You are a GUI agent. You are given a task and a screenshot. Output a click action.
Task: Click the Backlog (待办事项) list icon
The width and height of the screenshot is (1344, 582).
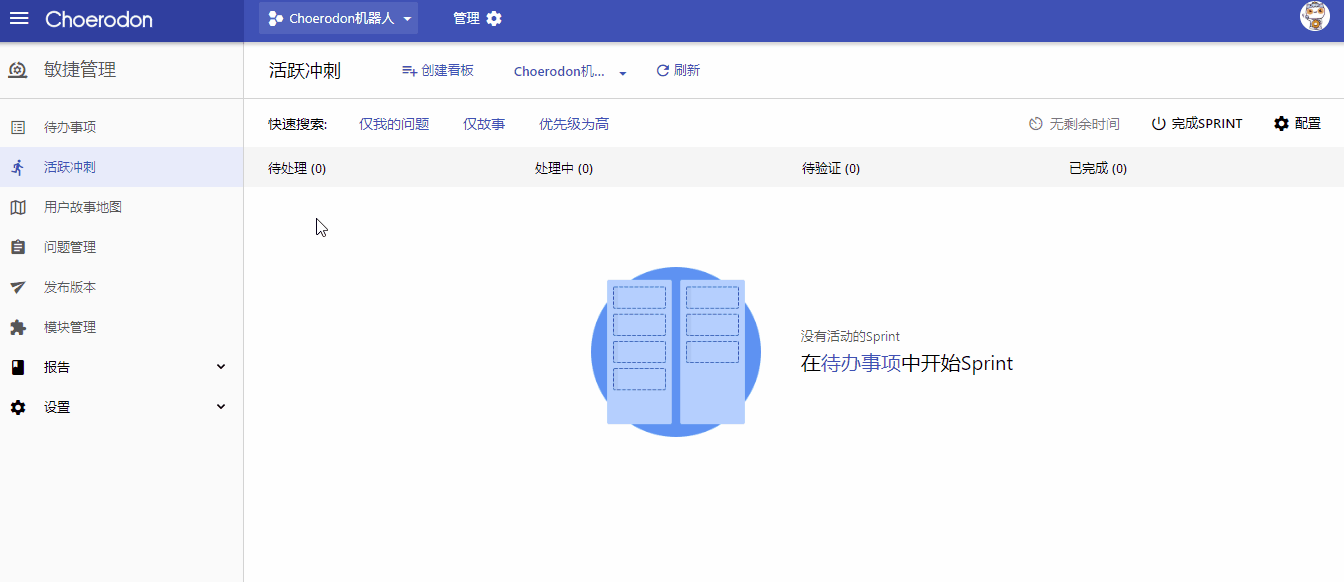pos(18,127)
